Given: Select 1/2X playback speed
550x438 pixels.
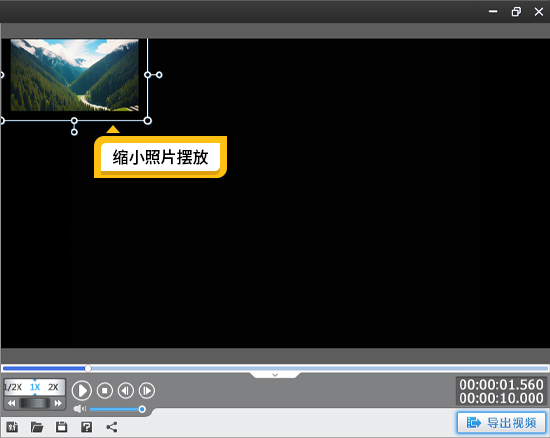Looking at the screenshot, I should click(13, 387).
